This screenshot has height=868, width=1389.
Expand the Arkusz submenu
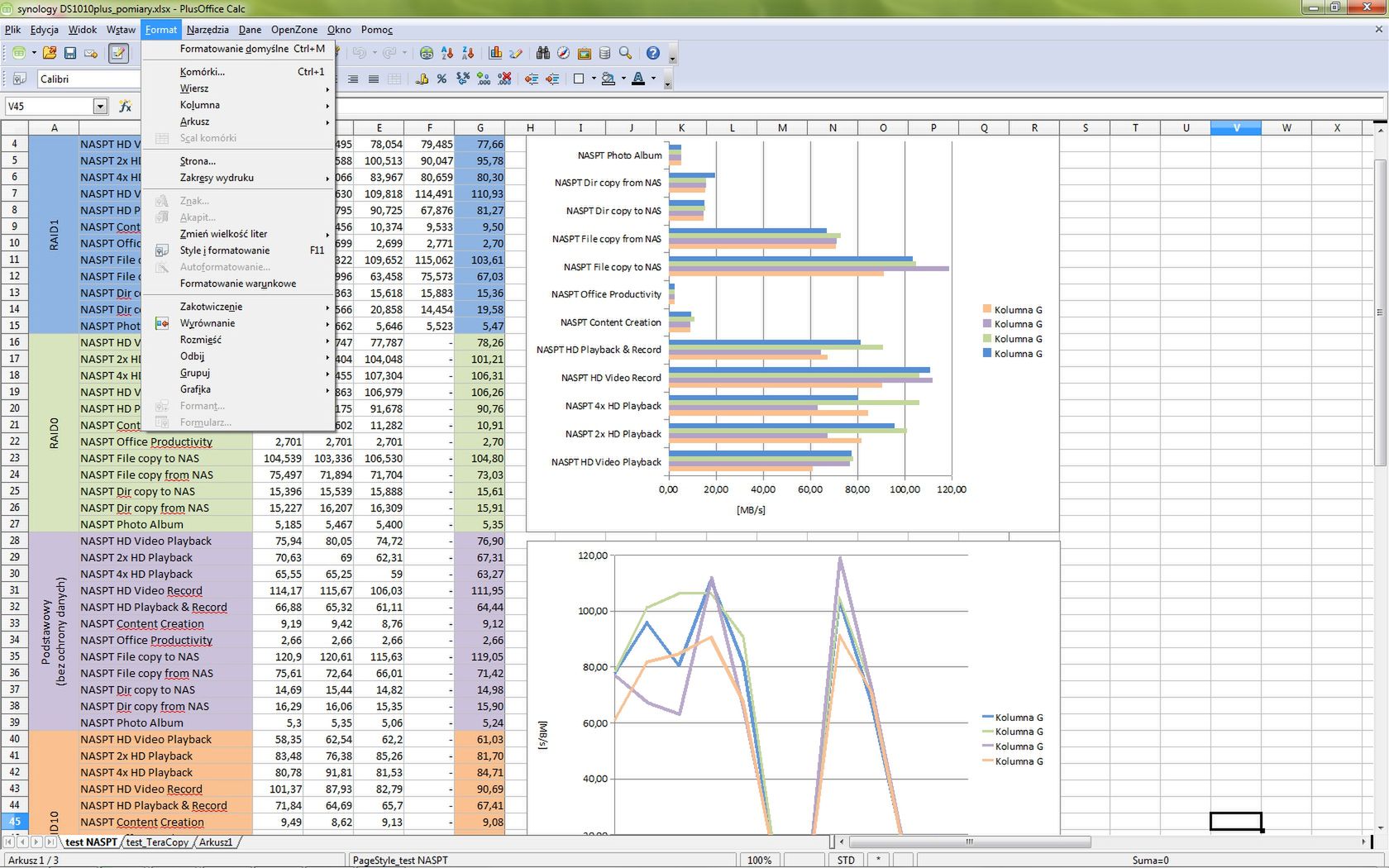tap(238, 122)
